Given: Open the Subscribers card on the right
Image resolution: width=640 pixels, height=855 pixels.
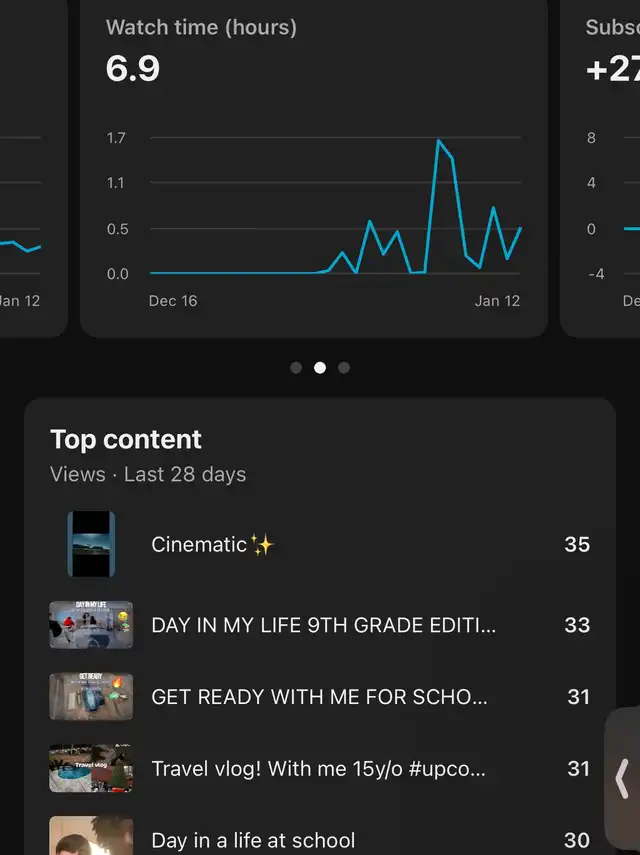Looking at the screenshot, I should (600, 168).
